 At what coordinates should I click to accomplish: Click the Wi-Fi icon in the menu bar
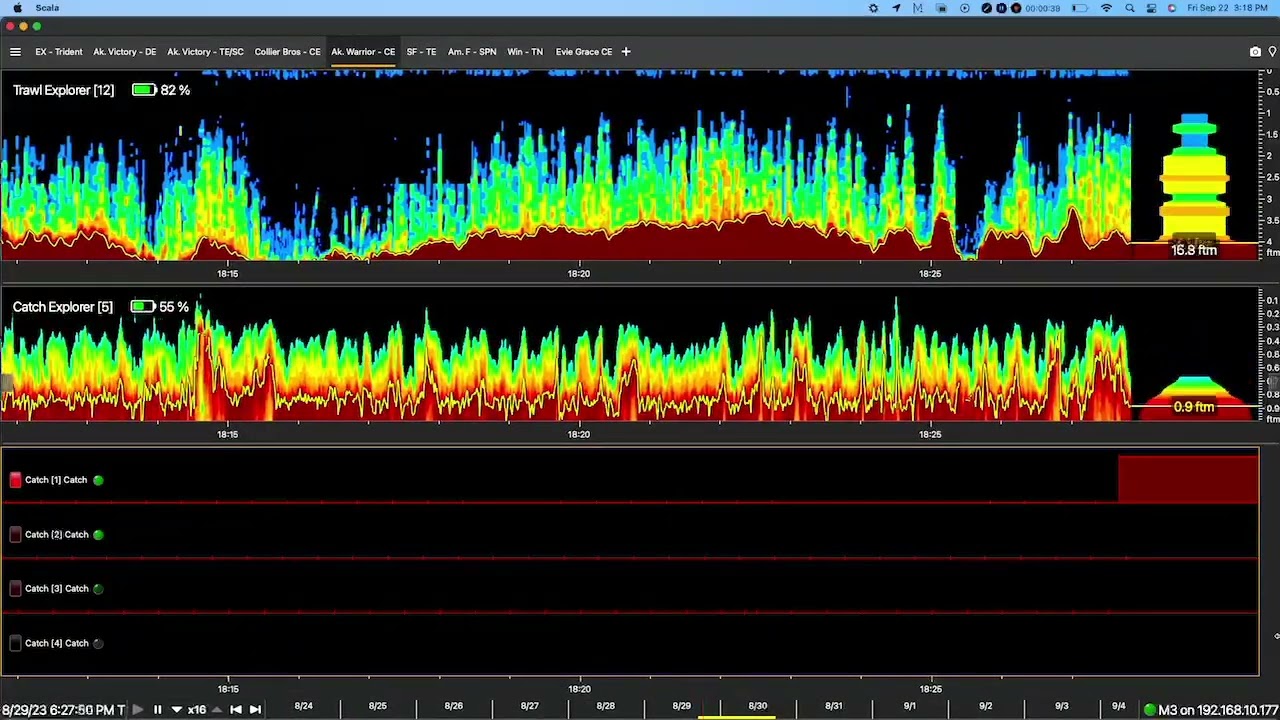[1106, 8]
